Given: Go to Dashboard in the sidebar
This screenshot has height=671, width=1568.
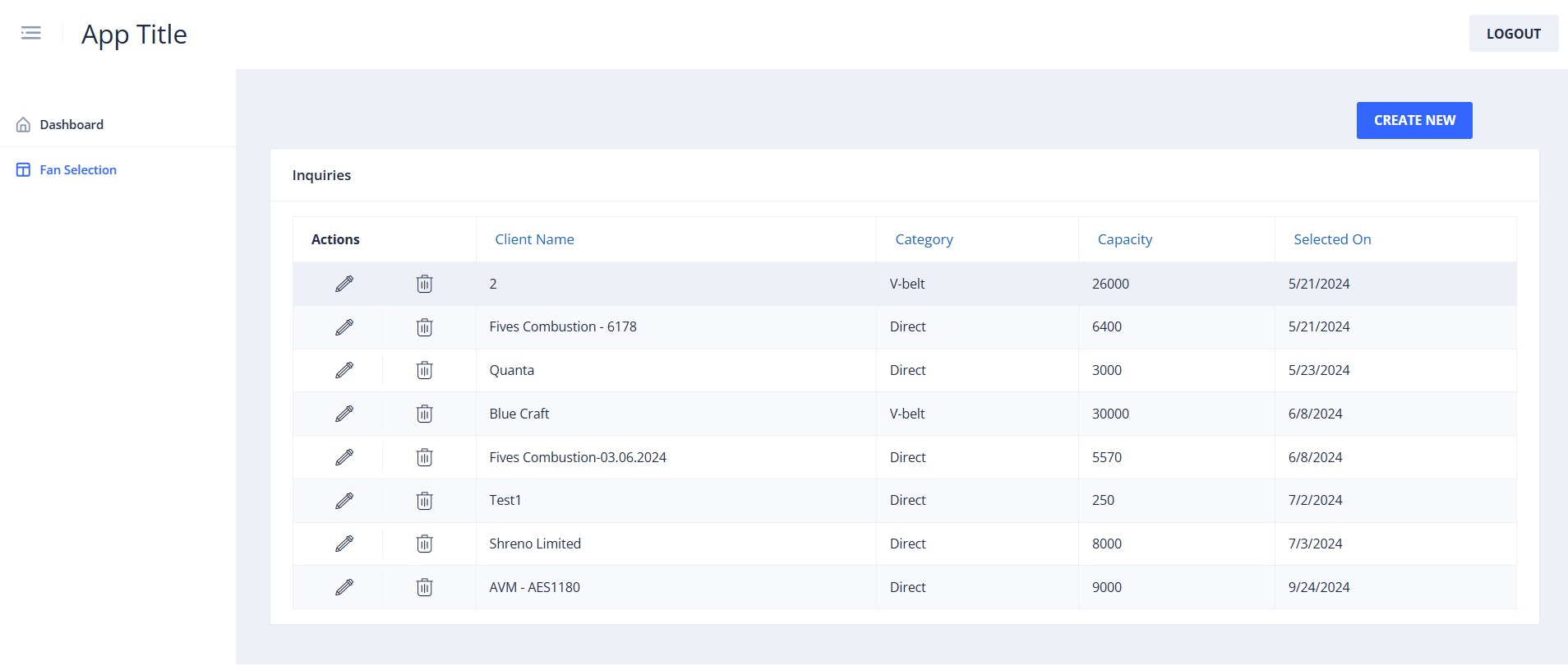Looking at the screenshot, I should (71, 125).
